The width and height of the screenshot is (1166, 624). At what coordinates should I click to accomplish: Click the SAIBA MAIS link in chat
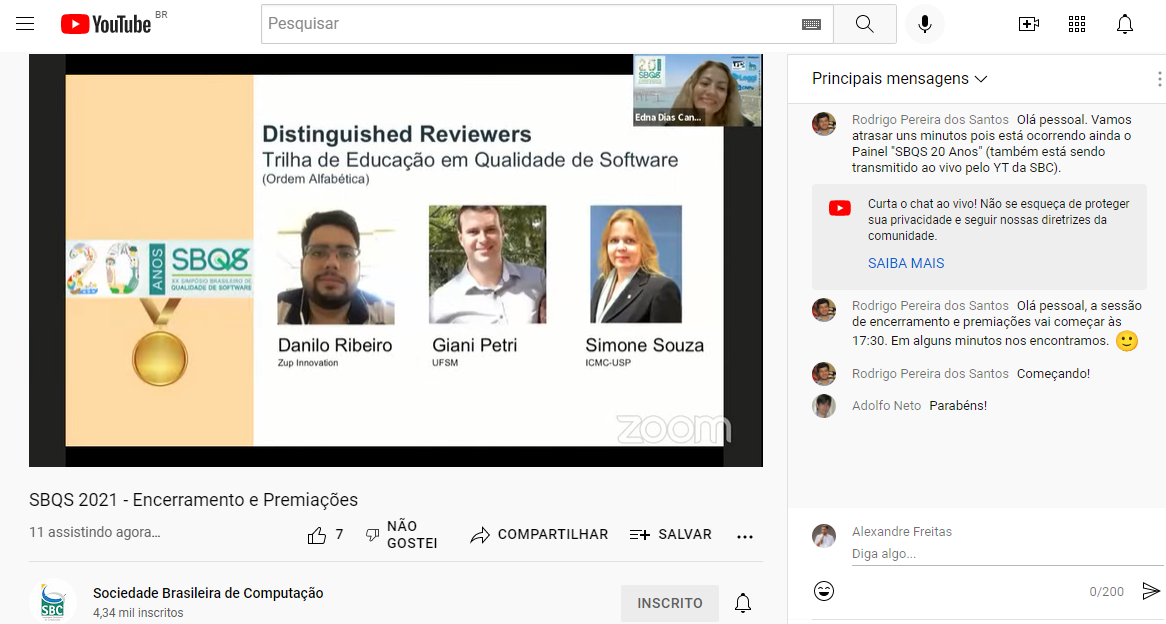tap(906, 263)
